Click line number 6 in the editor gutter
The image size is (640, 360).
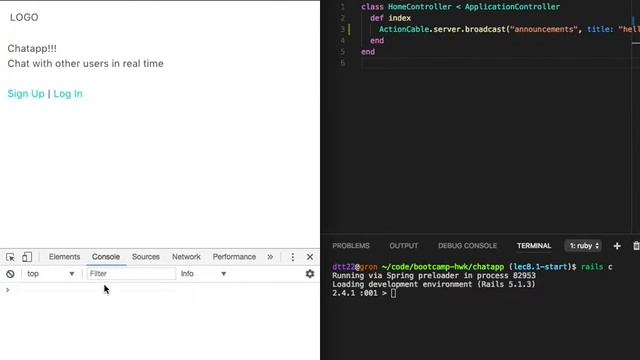point(342,63)
